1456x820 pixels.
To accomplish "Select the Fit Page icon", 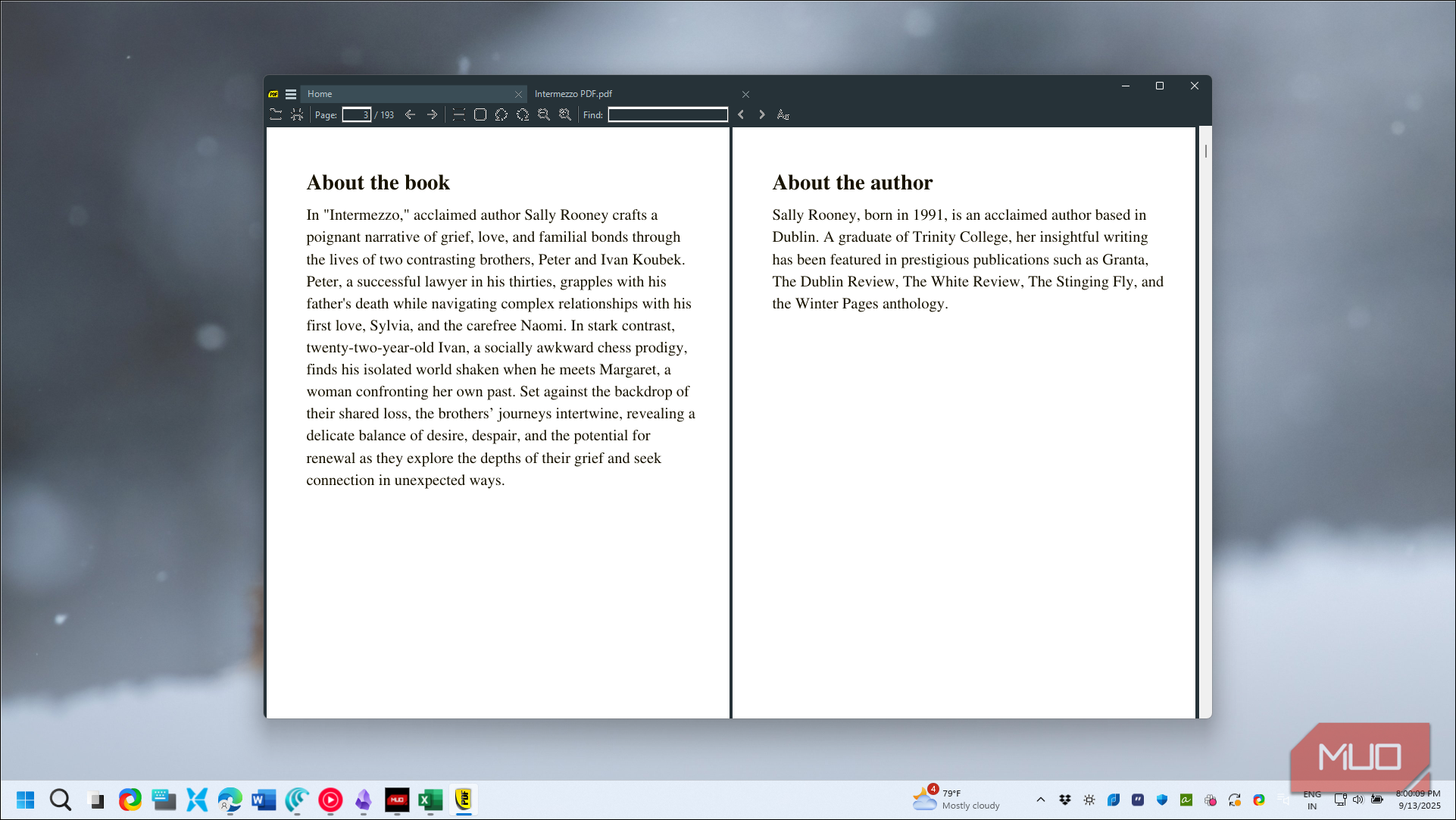I will click(480, 114).
